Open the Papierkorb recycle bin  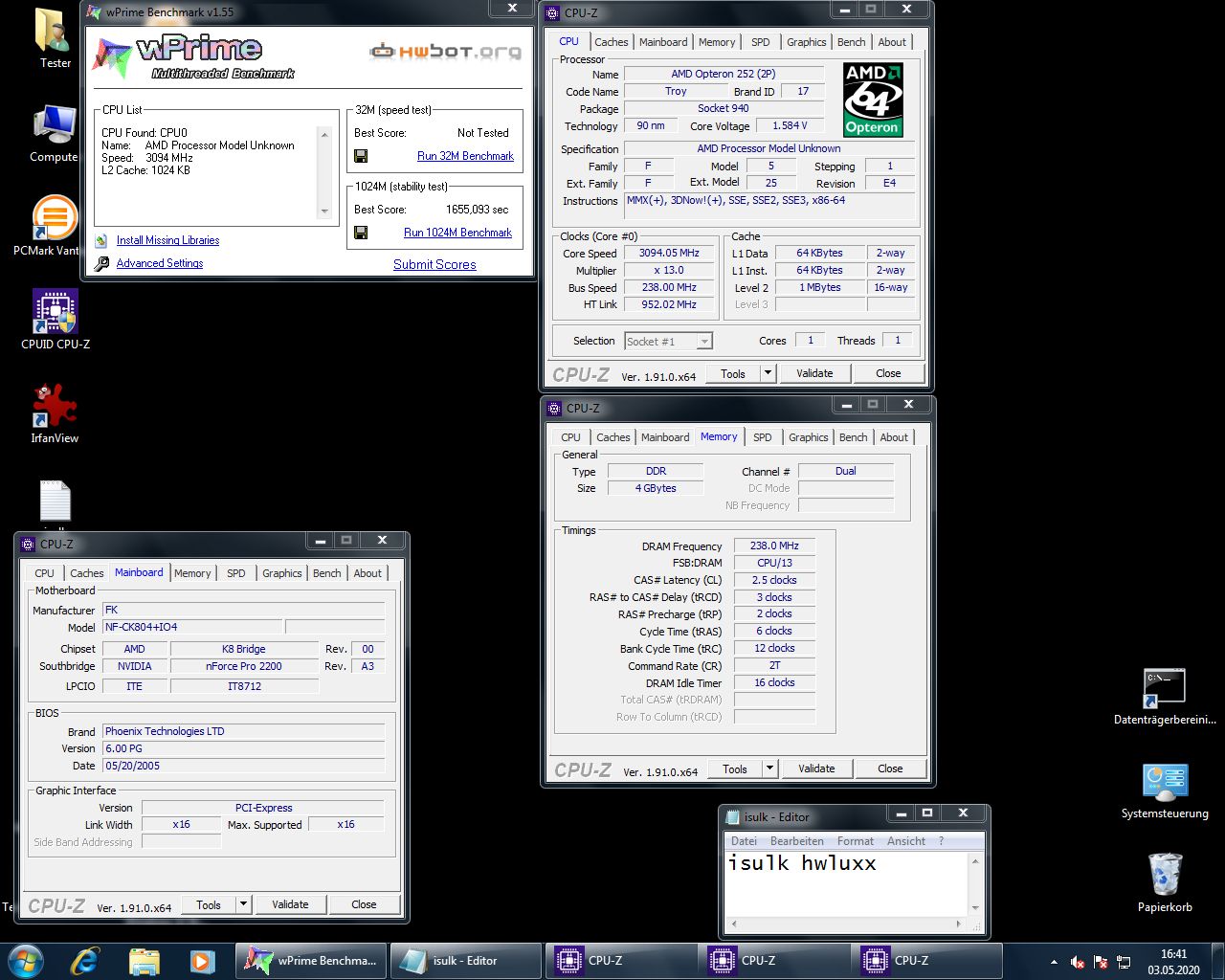tap(1165, 881)
